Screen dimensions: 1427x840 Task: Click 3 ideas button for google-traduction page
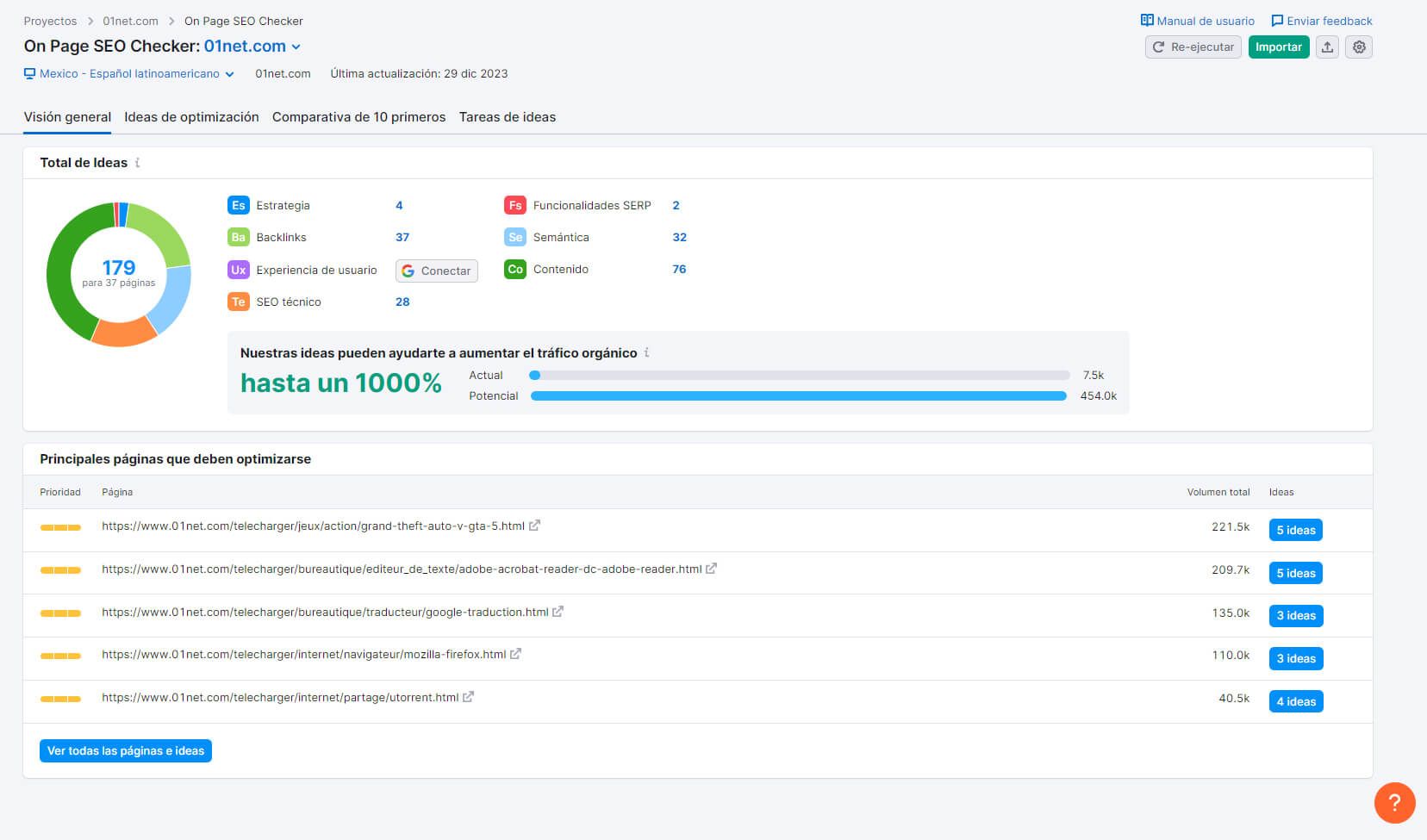[1295, 615]
